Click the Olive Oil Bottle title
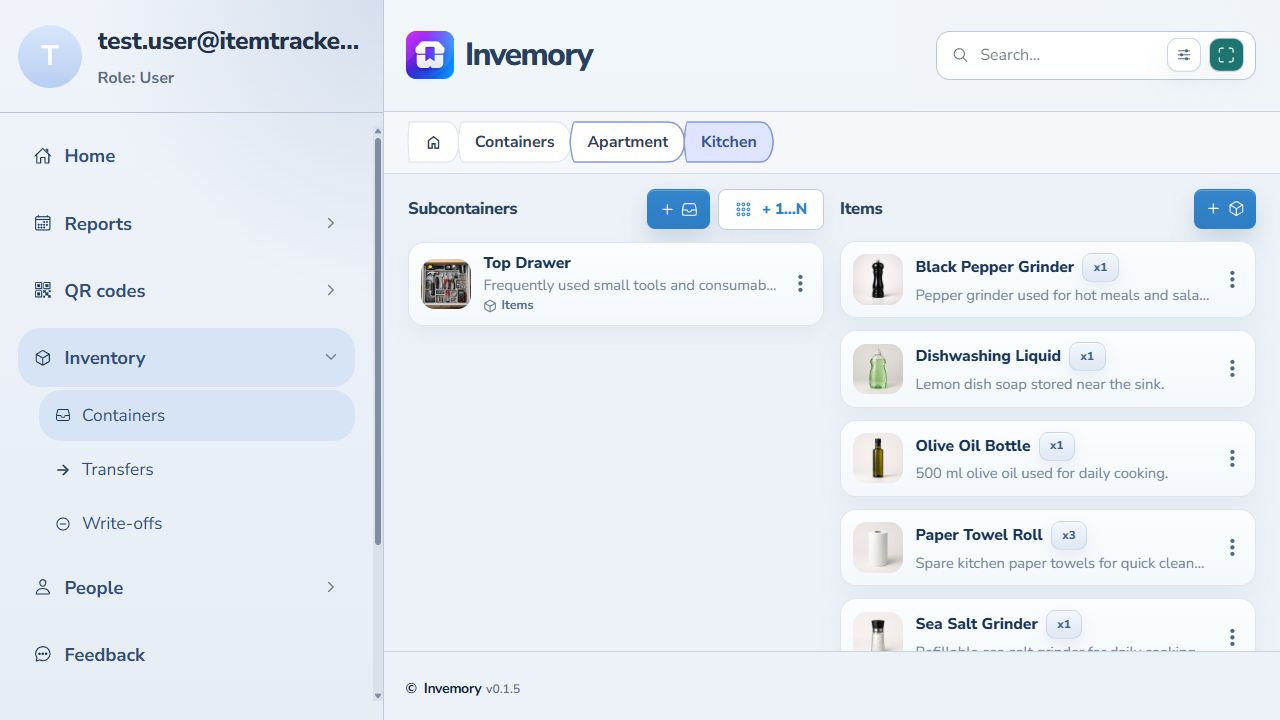The width and height of the screenshot is (1280, 720). (973, 446)
